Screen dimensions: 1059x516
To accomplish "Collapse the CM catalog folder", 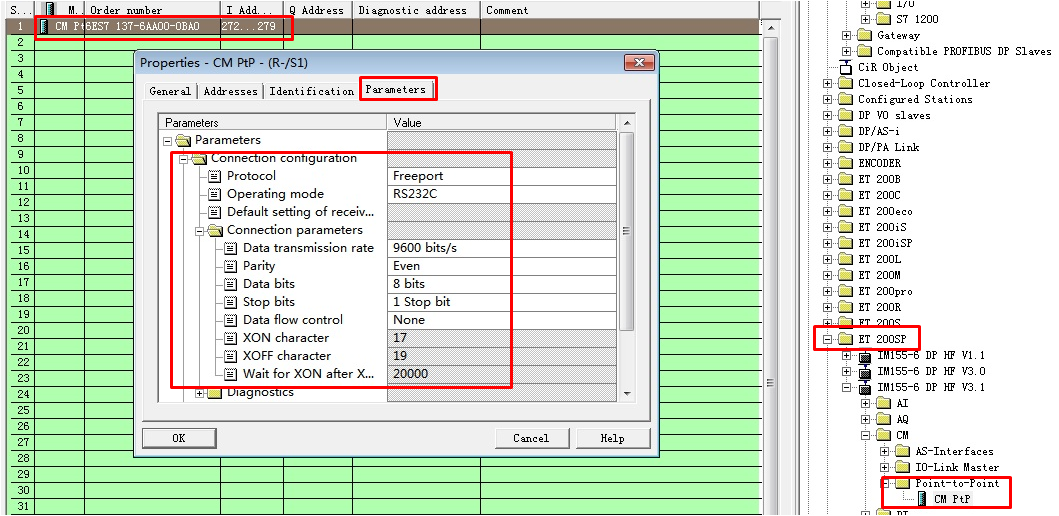I will click(866, 436).
